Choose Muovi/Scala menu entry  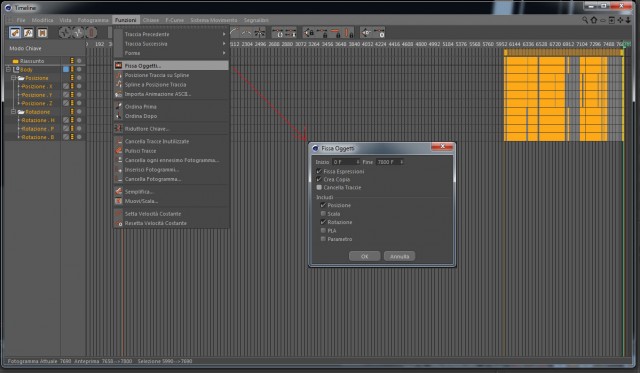point(171,201)
